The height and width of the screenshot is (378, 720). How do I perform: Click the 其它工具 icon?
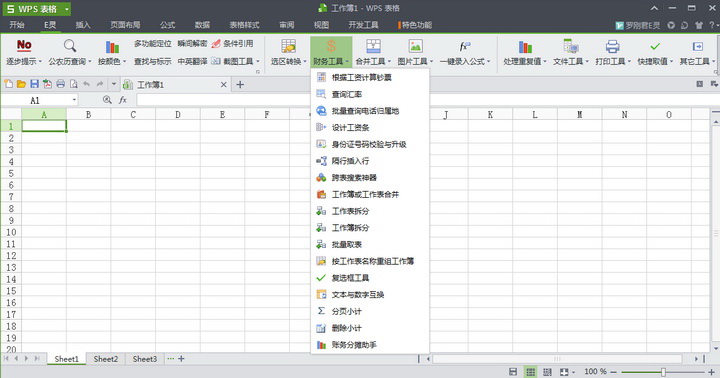pos(698,46)
